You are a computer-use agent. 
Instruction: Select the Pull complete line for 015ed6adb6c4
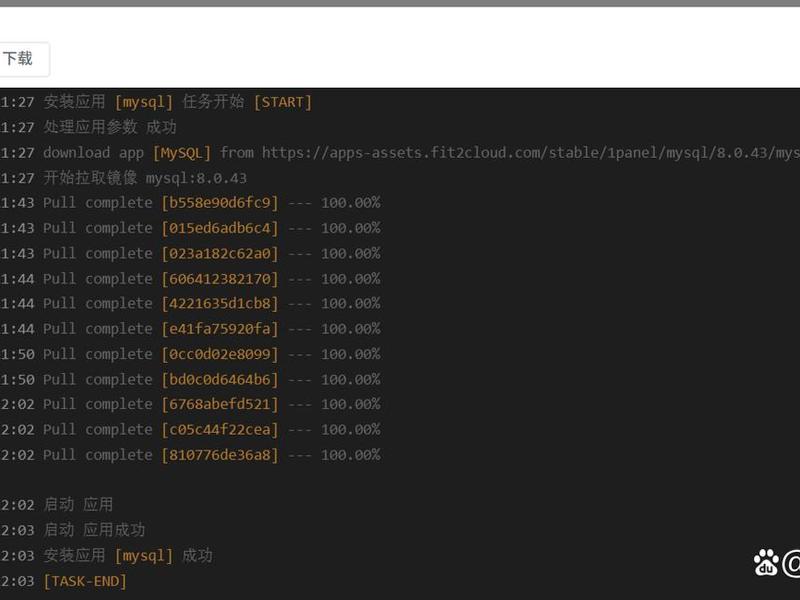[x=190, y=228]
